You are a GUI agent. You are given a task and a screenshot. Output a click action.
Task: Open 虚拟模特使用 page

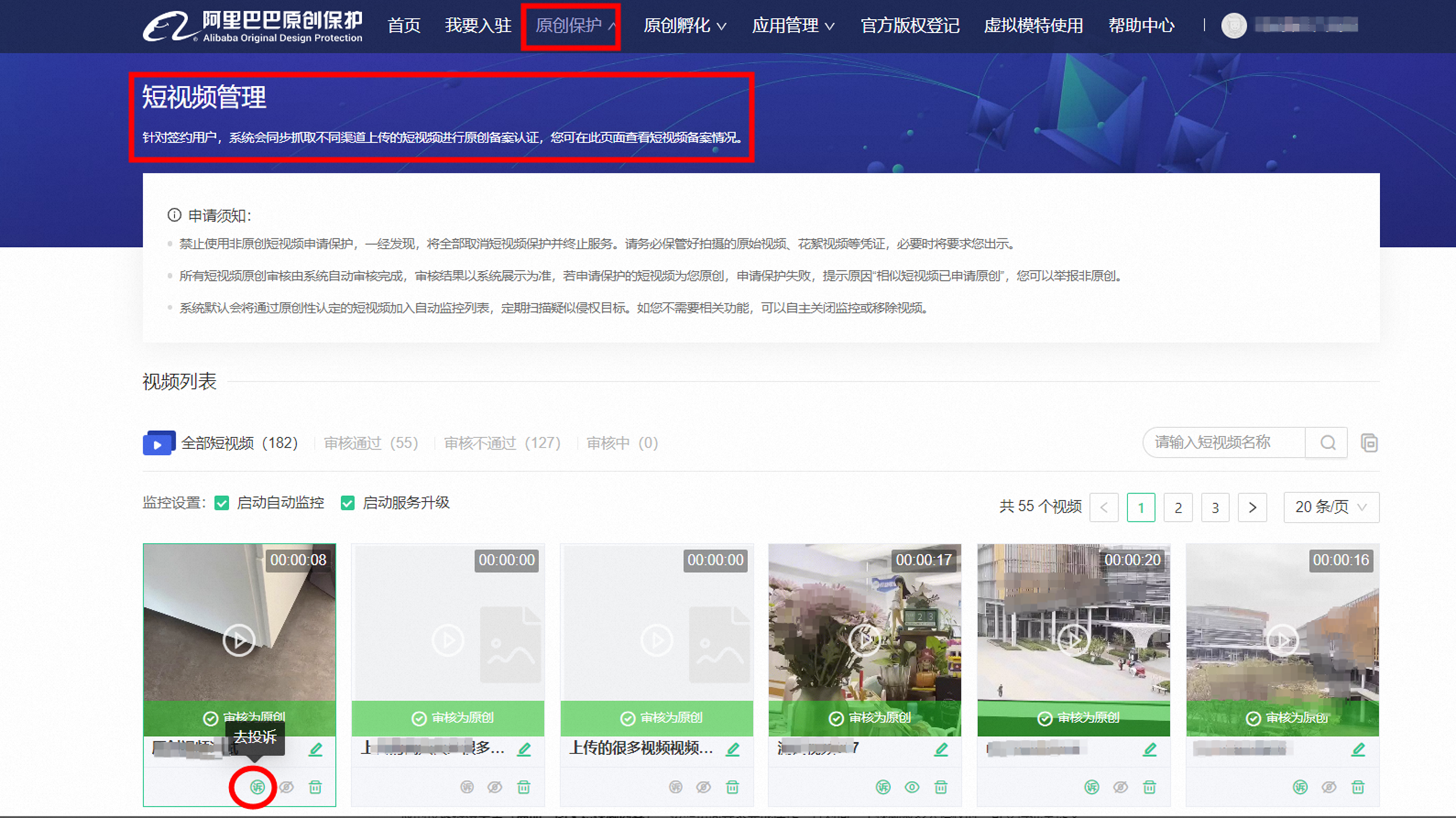[1033, 25]
